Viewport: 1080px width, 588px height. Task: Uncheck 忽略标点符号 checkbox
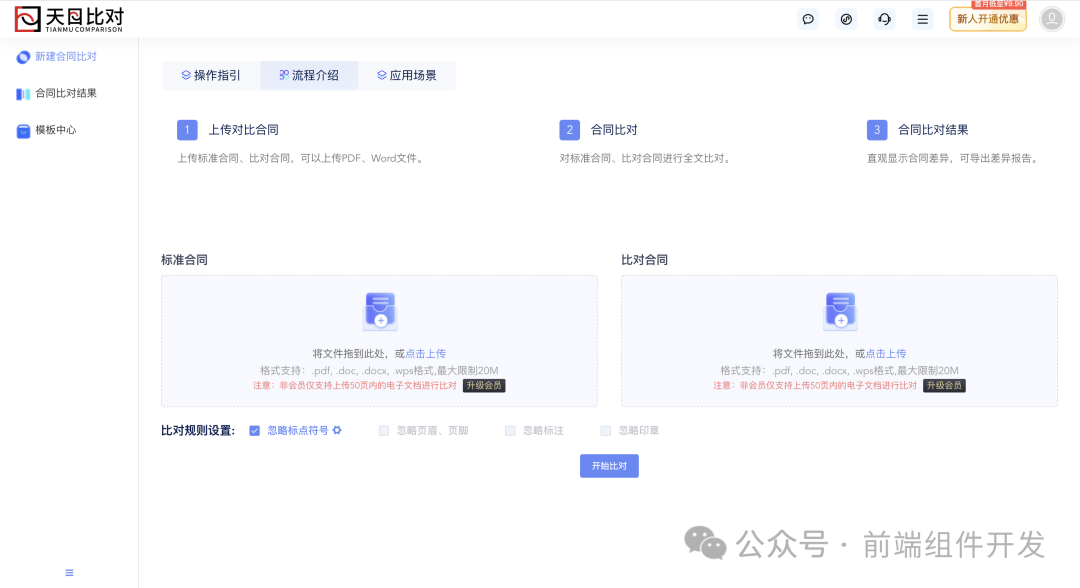click(x=255, y=430)
